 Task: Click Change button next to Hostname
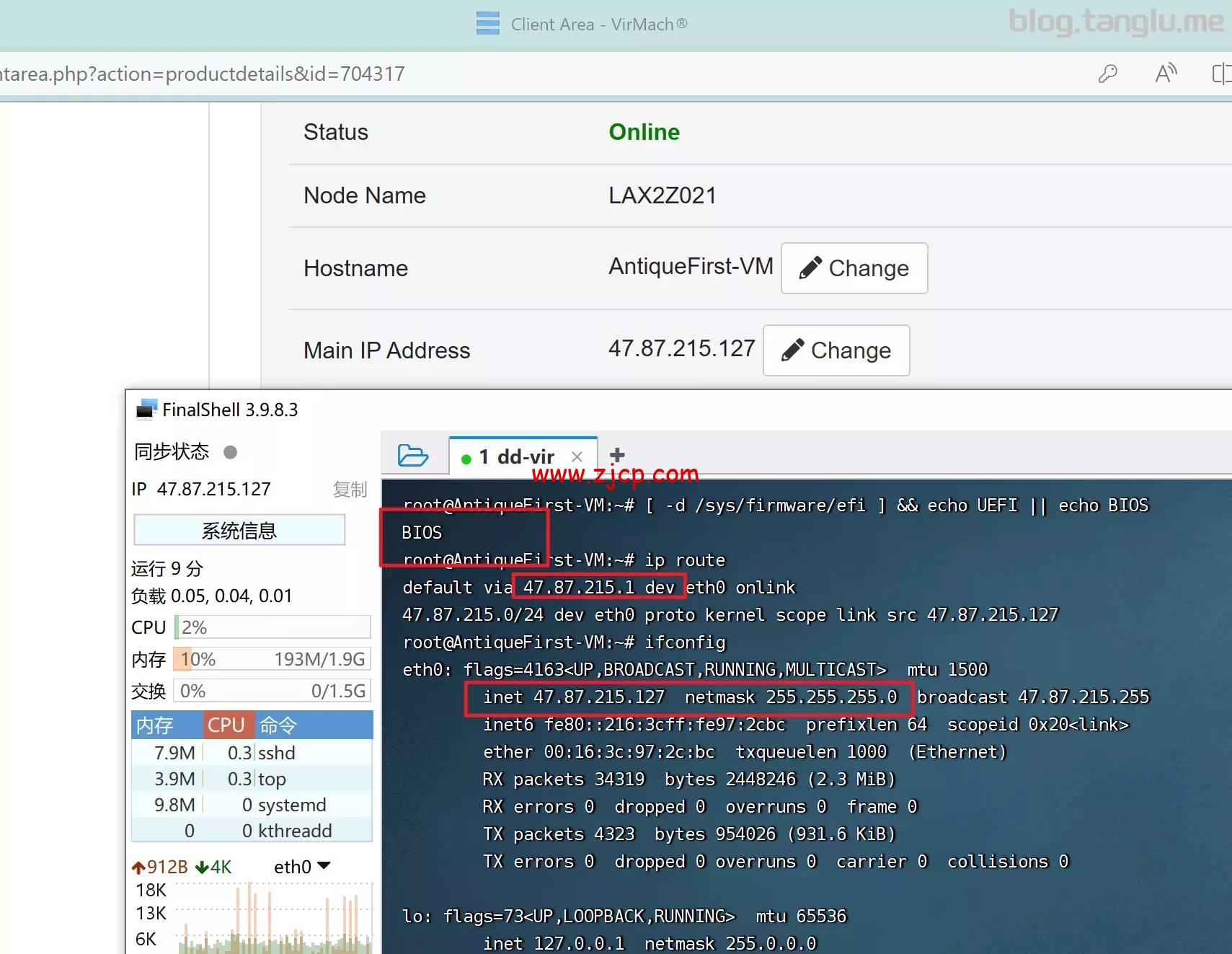[x=854, y=268]
